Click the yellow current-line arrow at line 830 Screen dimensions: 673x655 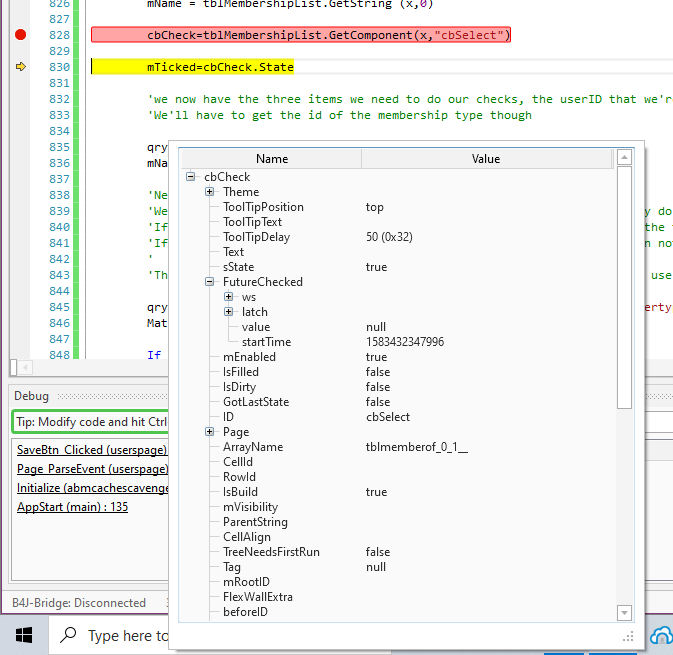pyautogui.click(x=21, y=67)
